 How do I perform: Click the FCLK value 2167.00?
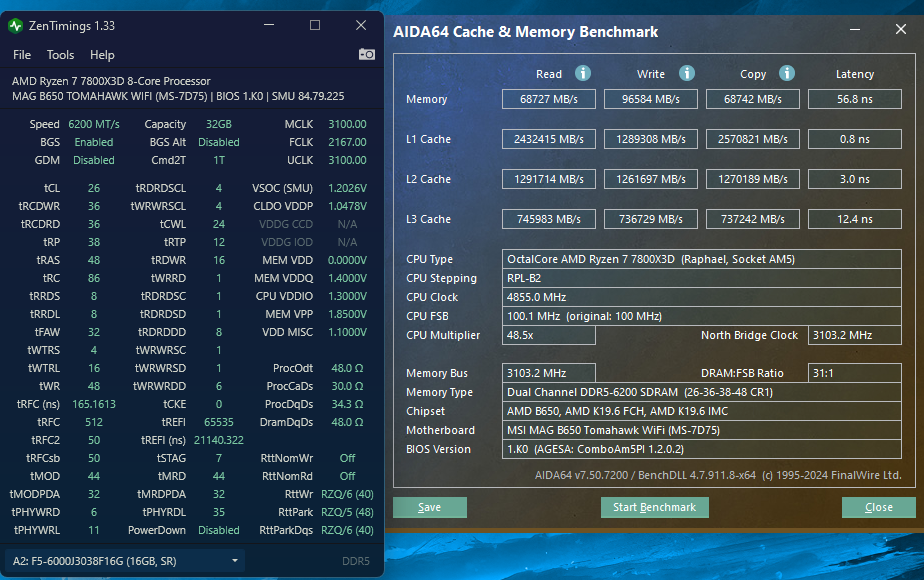[x=347, y=142]
